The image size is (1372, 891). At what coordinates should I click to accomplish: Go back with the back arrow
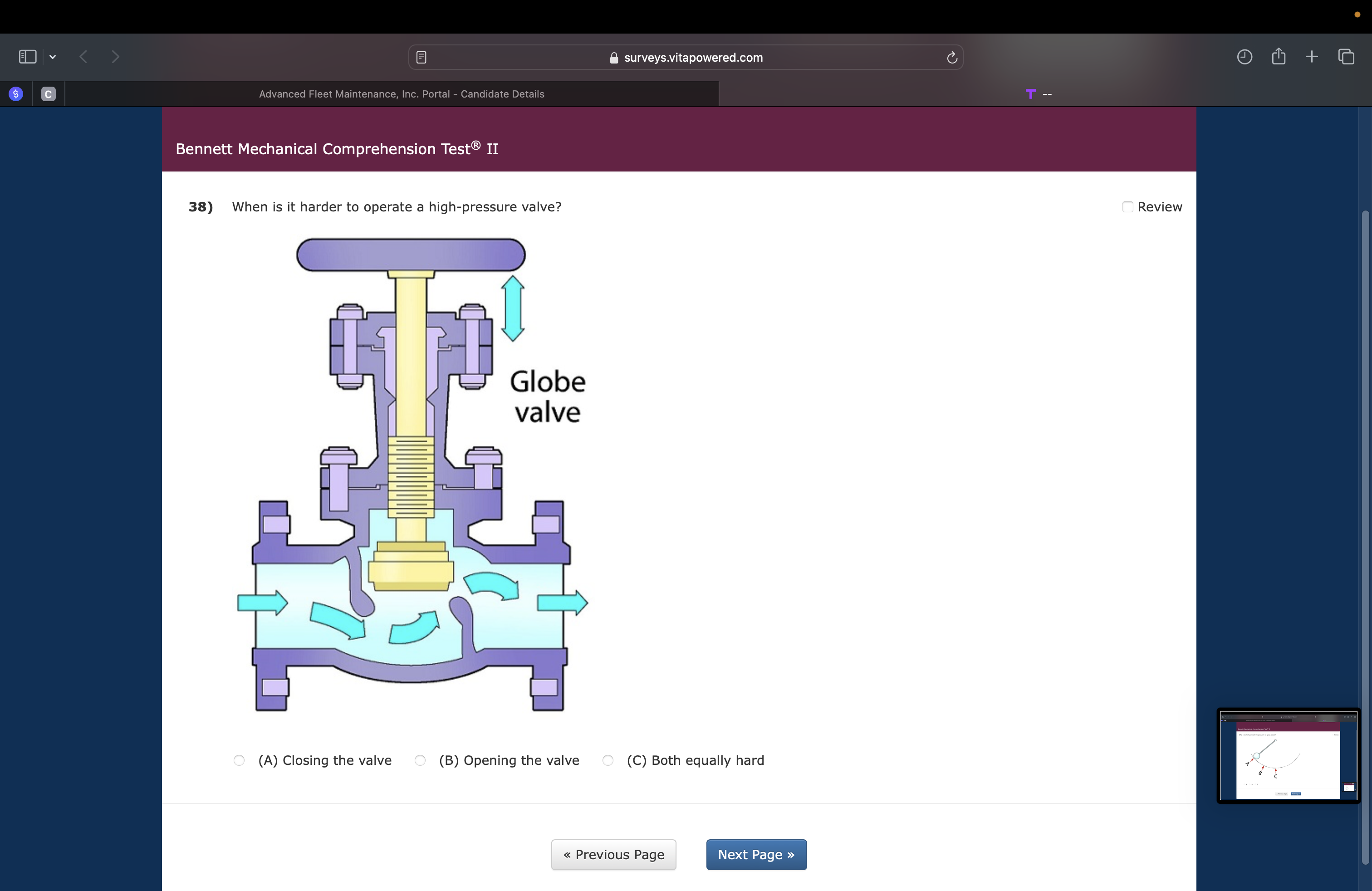[x=83, y=56]
